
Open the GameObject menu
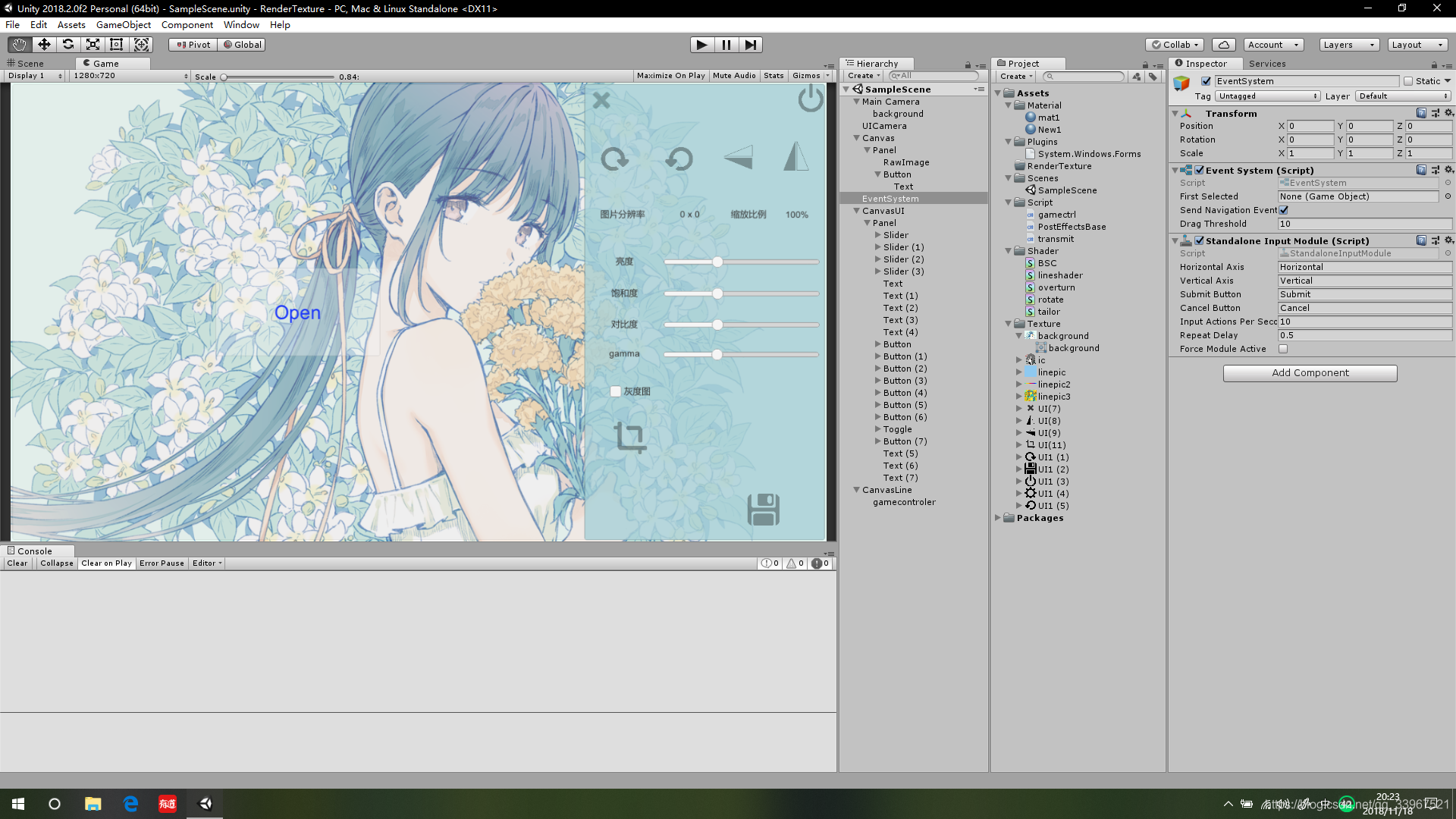(x=124, y=25)
